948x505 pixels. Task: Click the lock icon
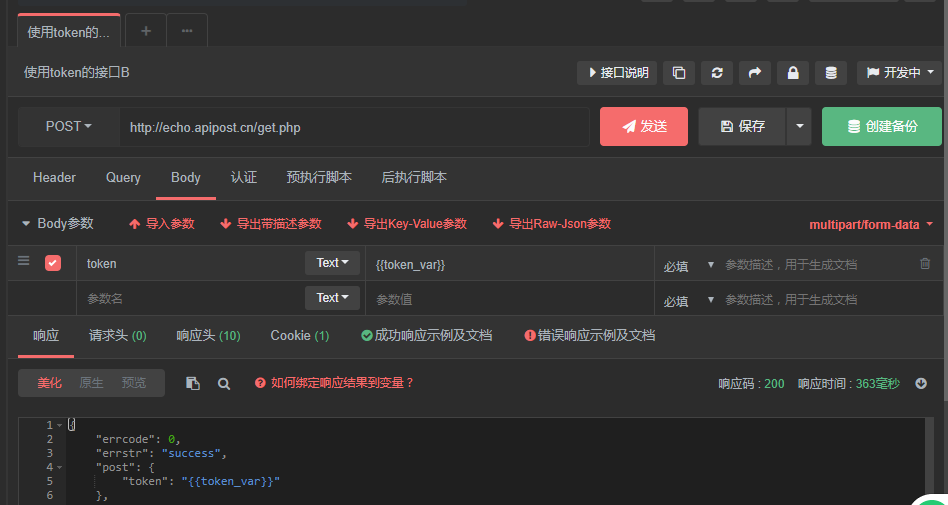click(793, 73)
